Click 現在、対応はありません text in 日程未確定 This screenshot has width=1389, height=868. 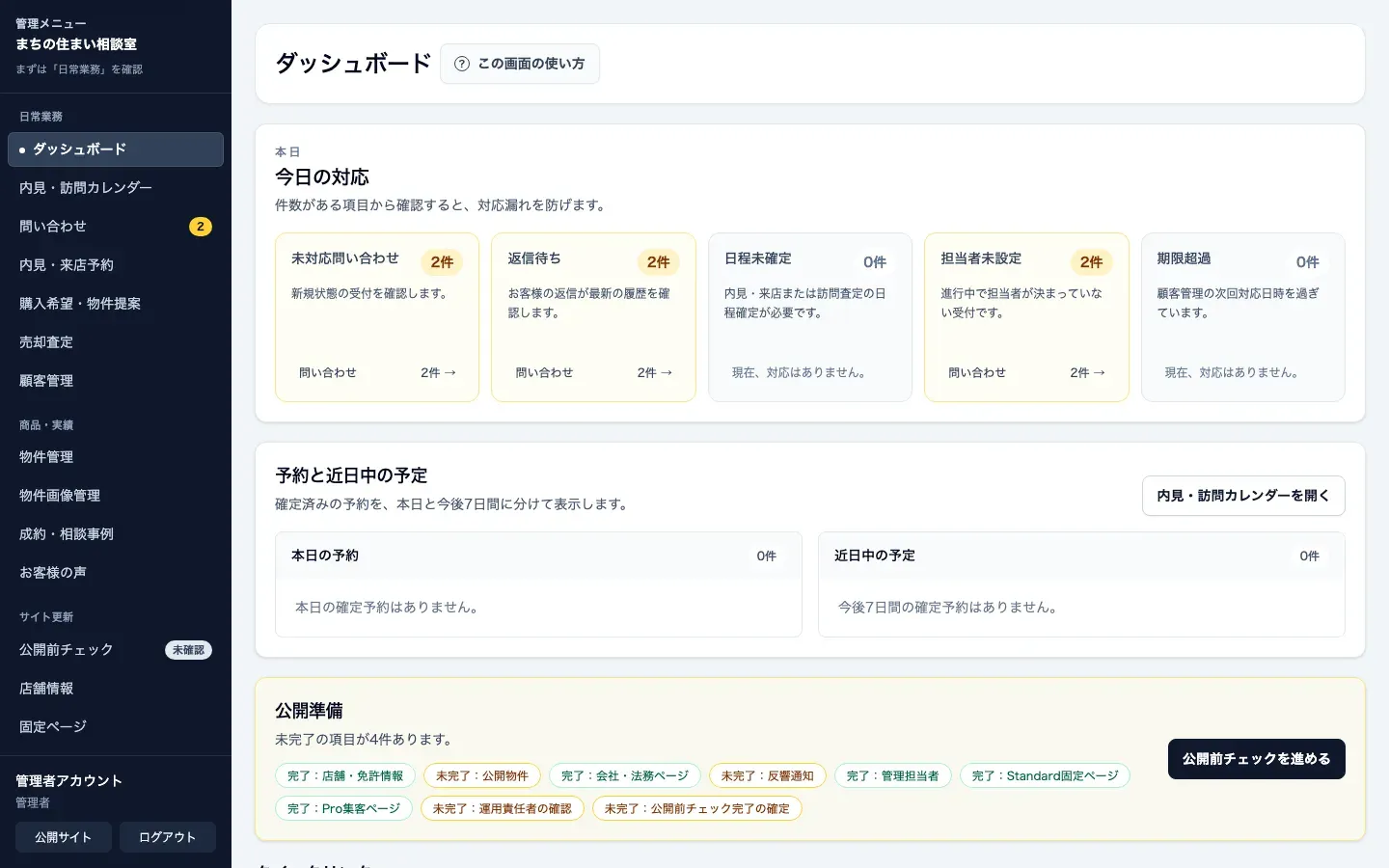[799, 372]
